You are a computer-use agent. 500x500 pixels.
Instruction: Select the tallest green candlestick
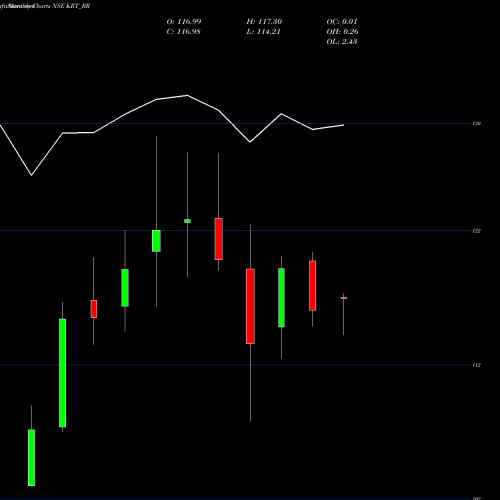pos(62,373)
